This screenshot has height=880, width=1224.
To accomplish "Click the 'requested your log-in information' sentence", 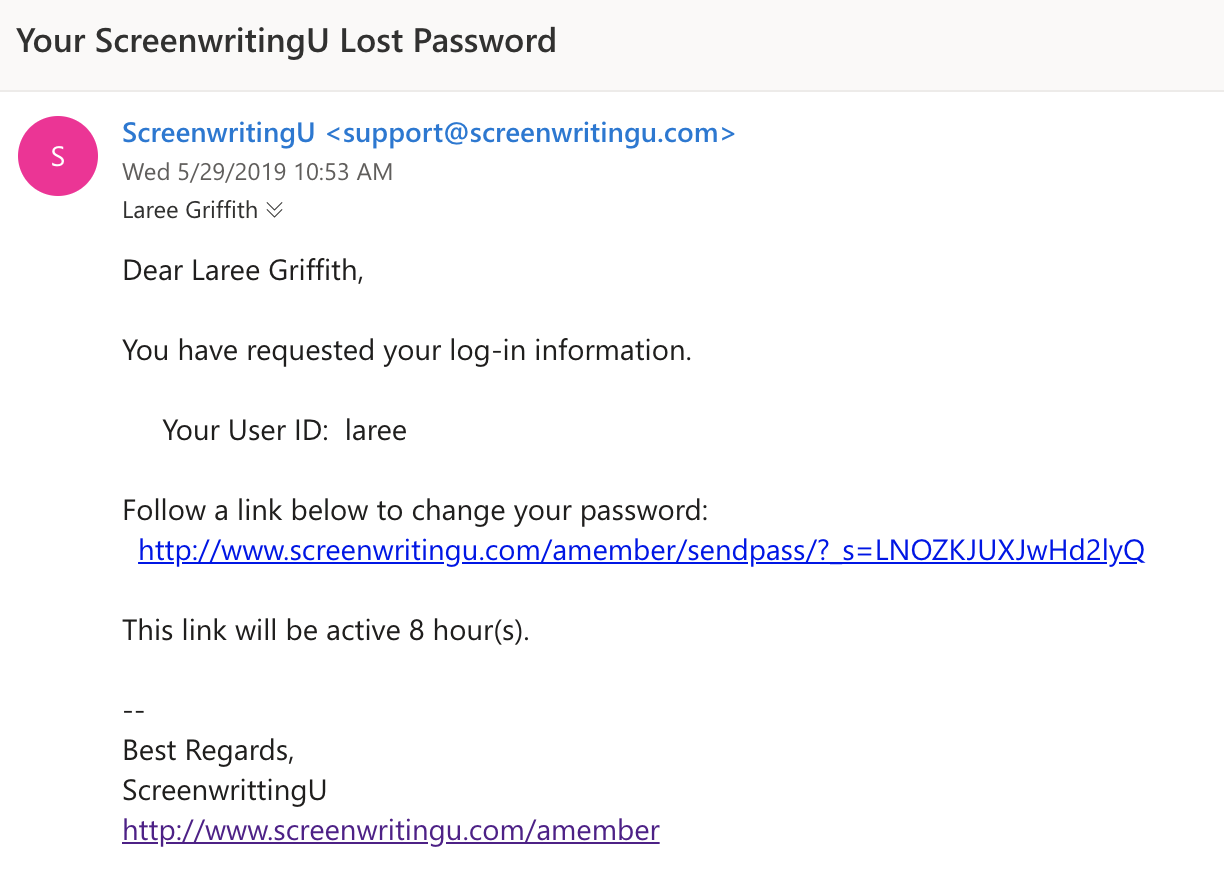I will [406, 350].
